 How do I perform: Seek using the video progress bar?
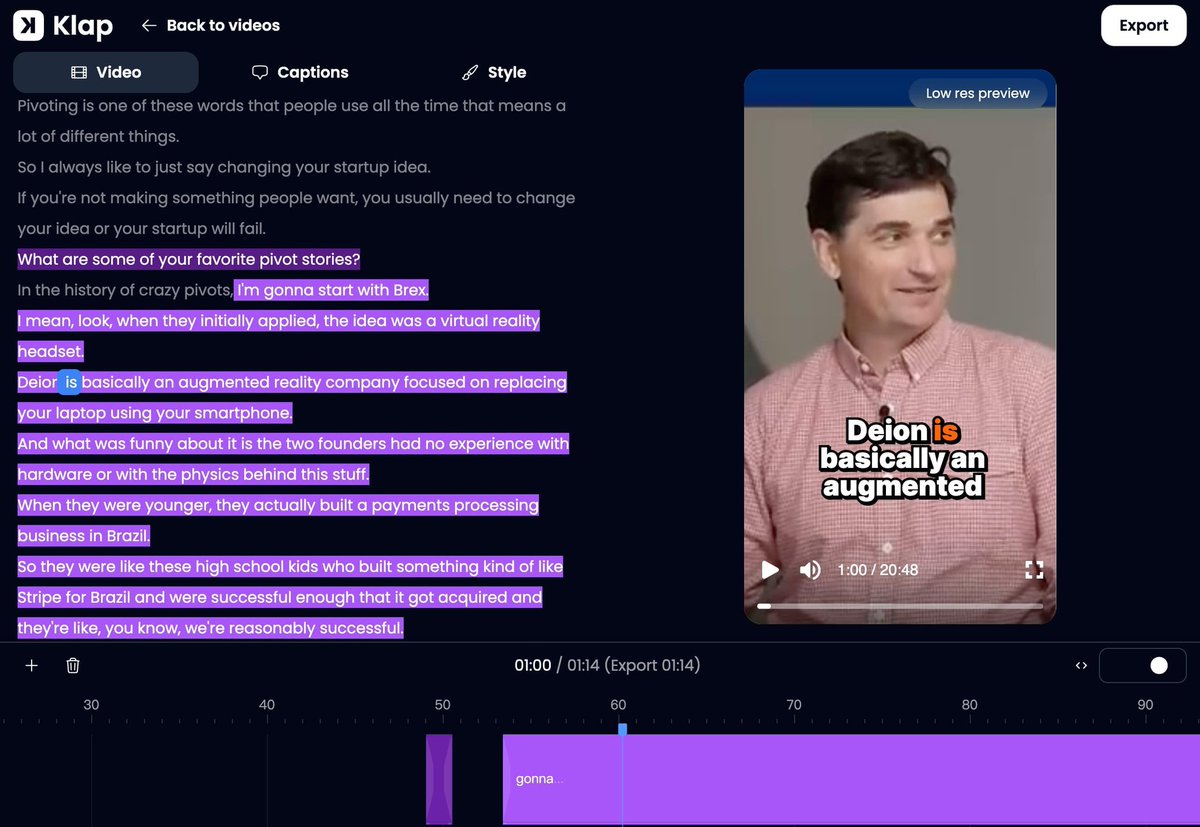(900, 606)
